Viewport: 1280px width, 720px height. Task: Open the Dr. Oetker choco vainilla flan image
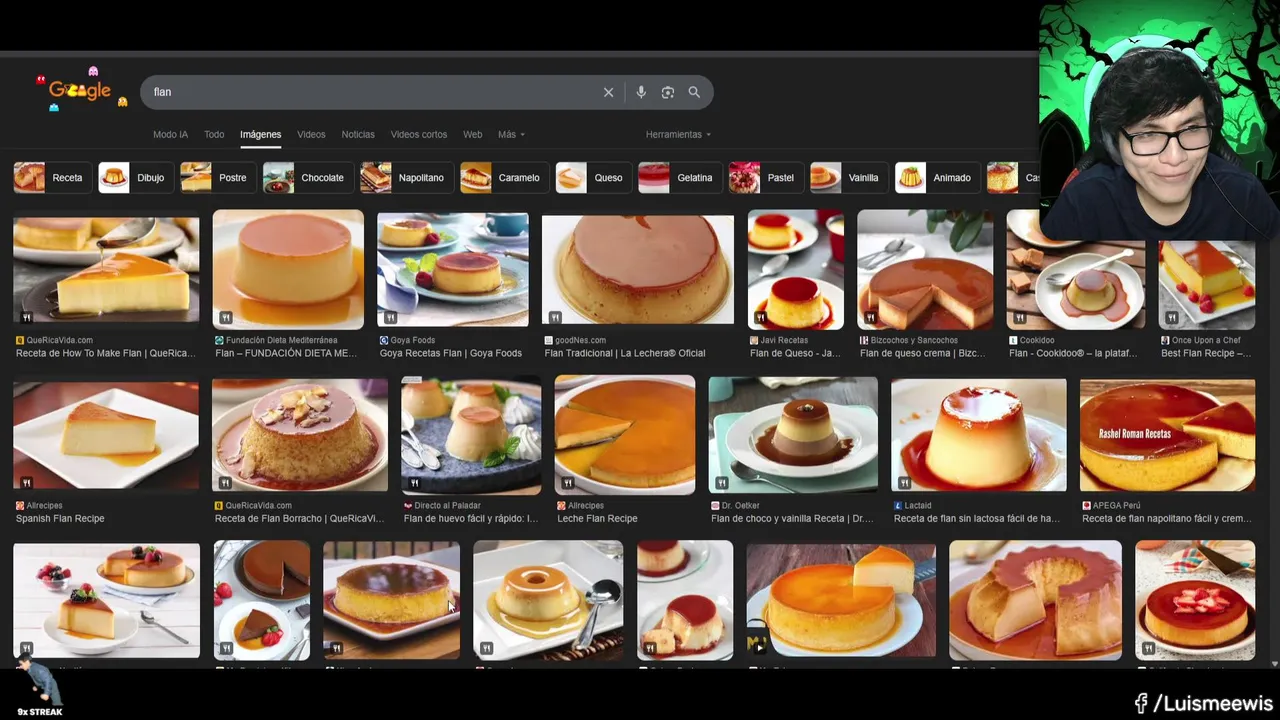[793, 435]
